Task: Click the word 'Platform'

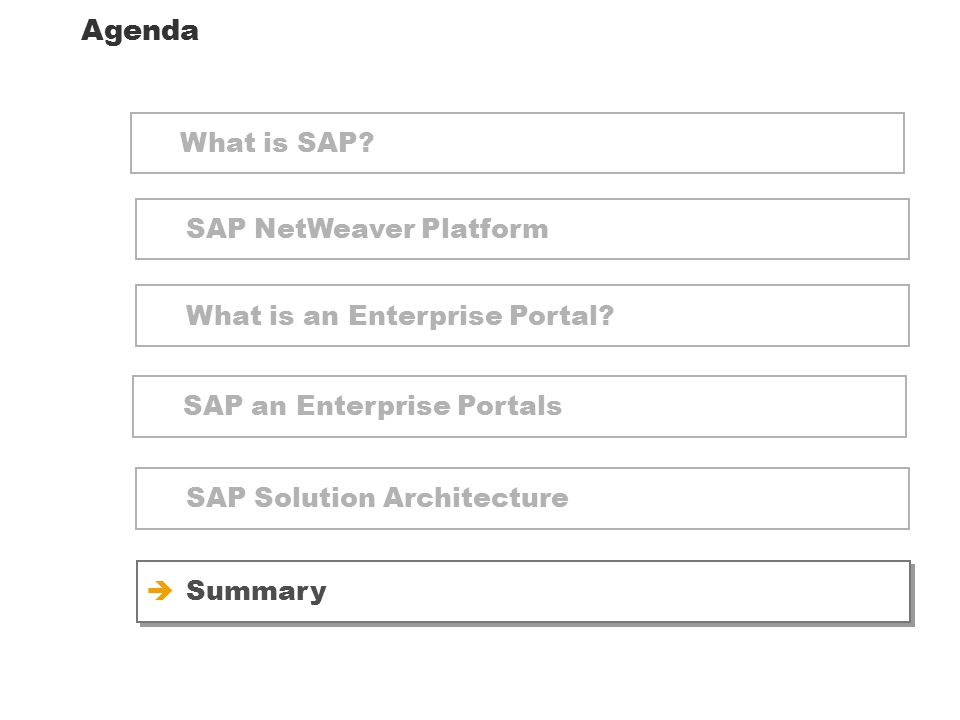Action: [485, 229]
